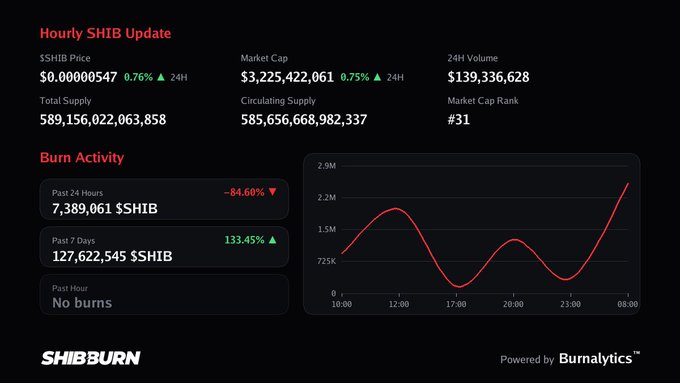Screen dimensions: 680x383
Task: Click the up arrow beside 0.75%
Action: (x=377, y=77)
